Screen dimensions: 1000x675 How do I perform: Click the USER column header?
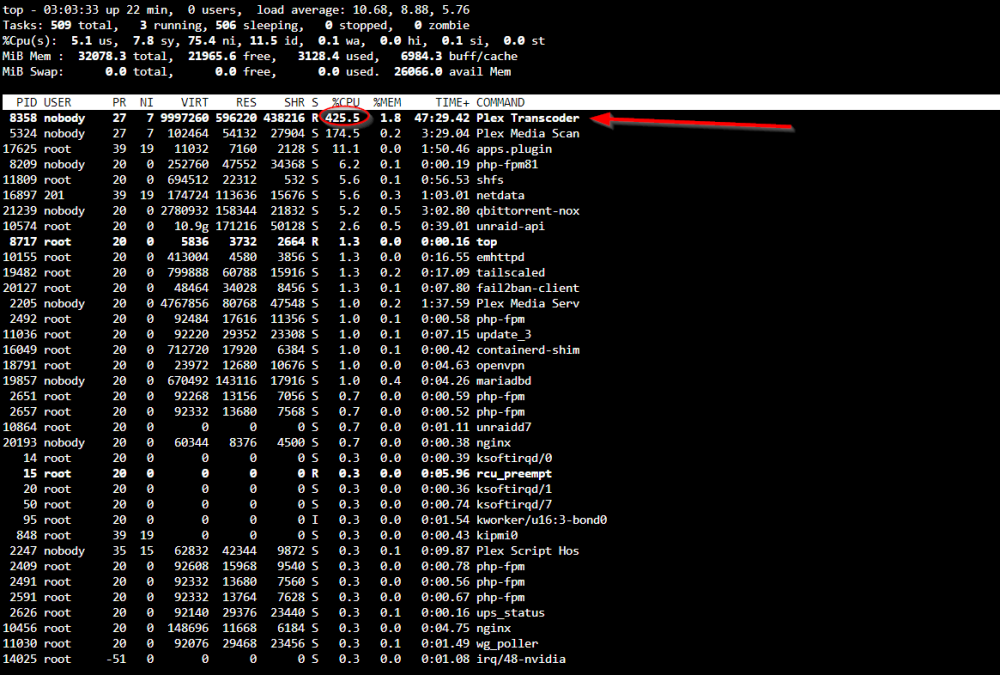point(57,103)
